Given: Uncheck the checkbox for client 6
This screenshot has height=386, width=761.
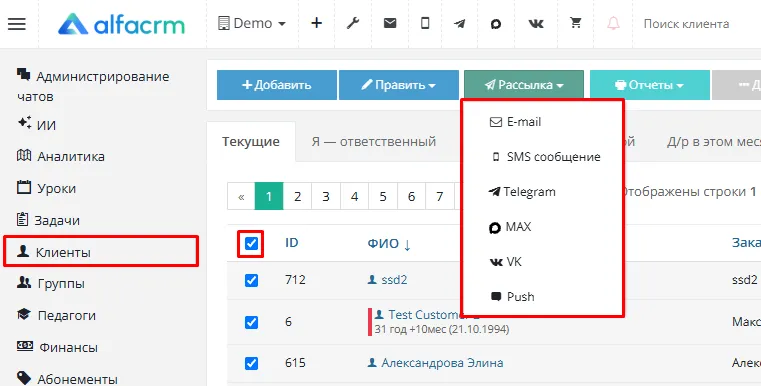Looking at the screenshot, I should (251, 322).
